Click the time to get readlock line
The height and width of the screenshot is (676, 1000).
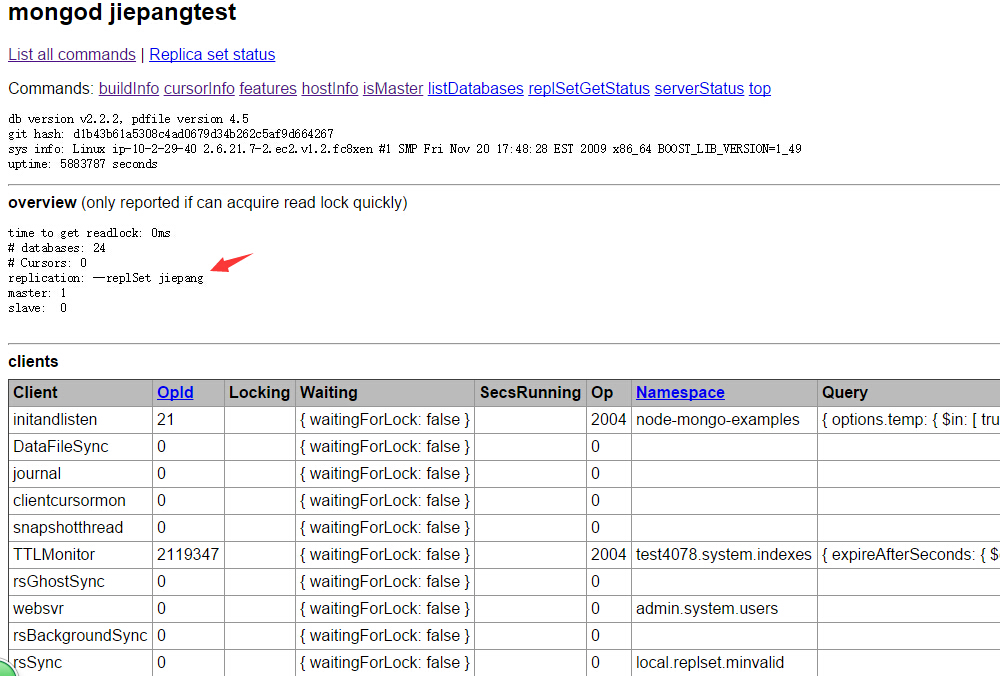coord(89,233)
